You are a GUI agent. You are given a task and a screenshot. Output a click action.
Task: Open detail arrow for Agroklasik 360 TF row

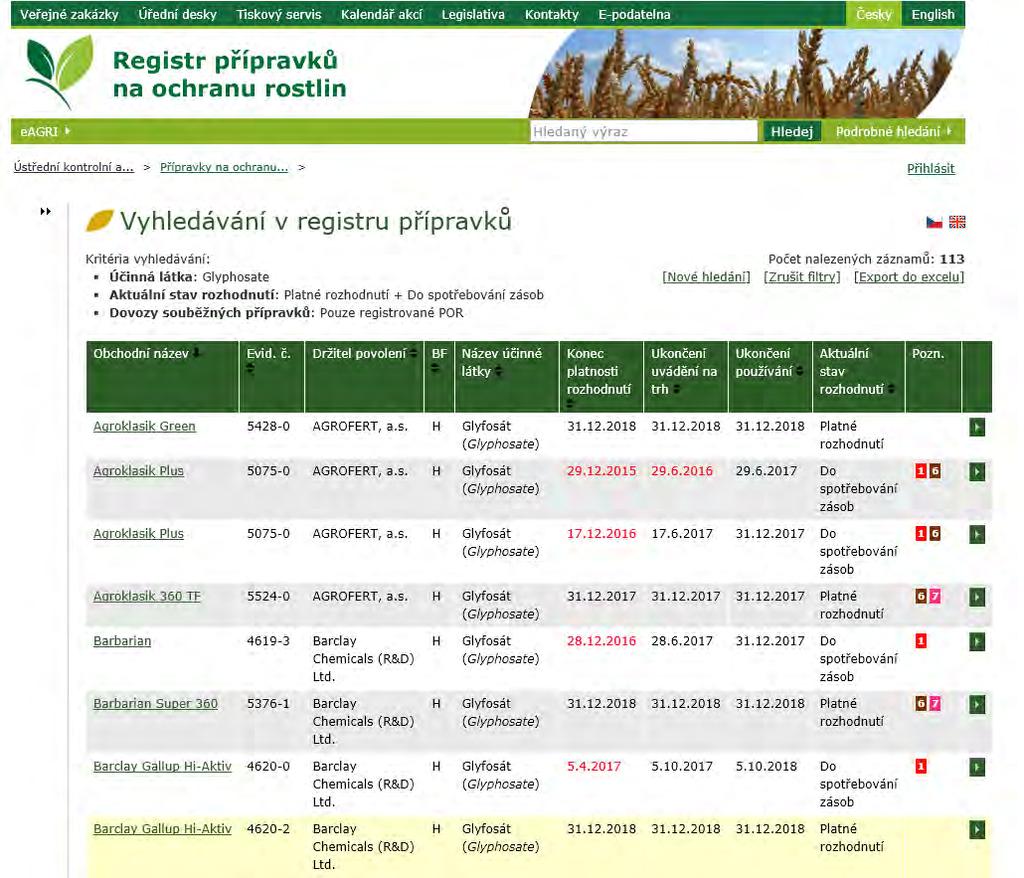pyautogui.click(x=977, y=597)
